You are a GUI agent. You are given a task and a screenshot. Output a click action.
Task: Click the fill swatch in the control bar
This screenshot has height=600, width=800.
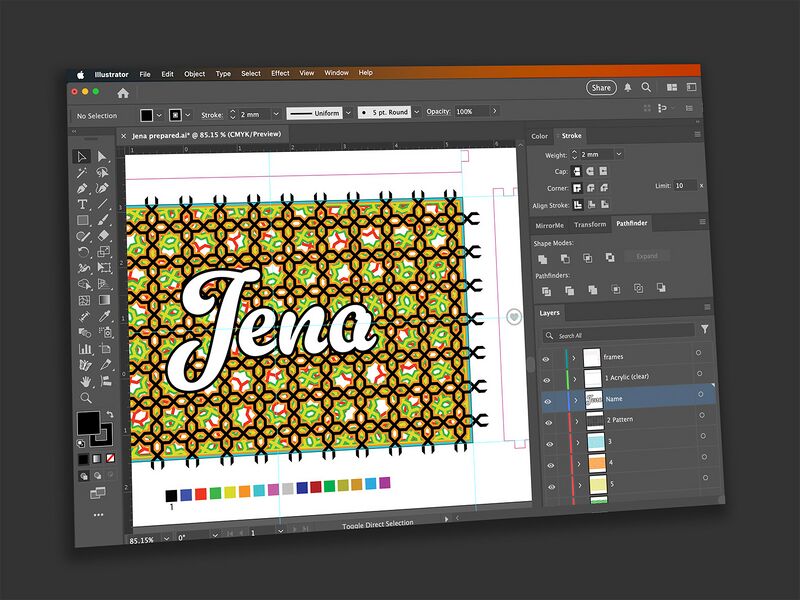pyautogui.click(x=146, y=115)
